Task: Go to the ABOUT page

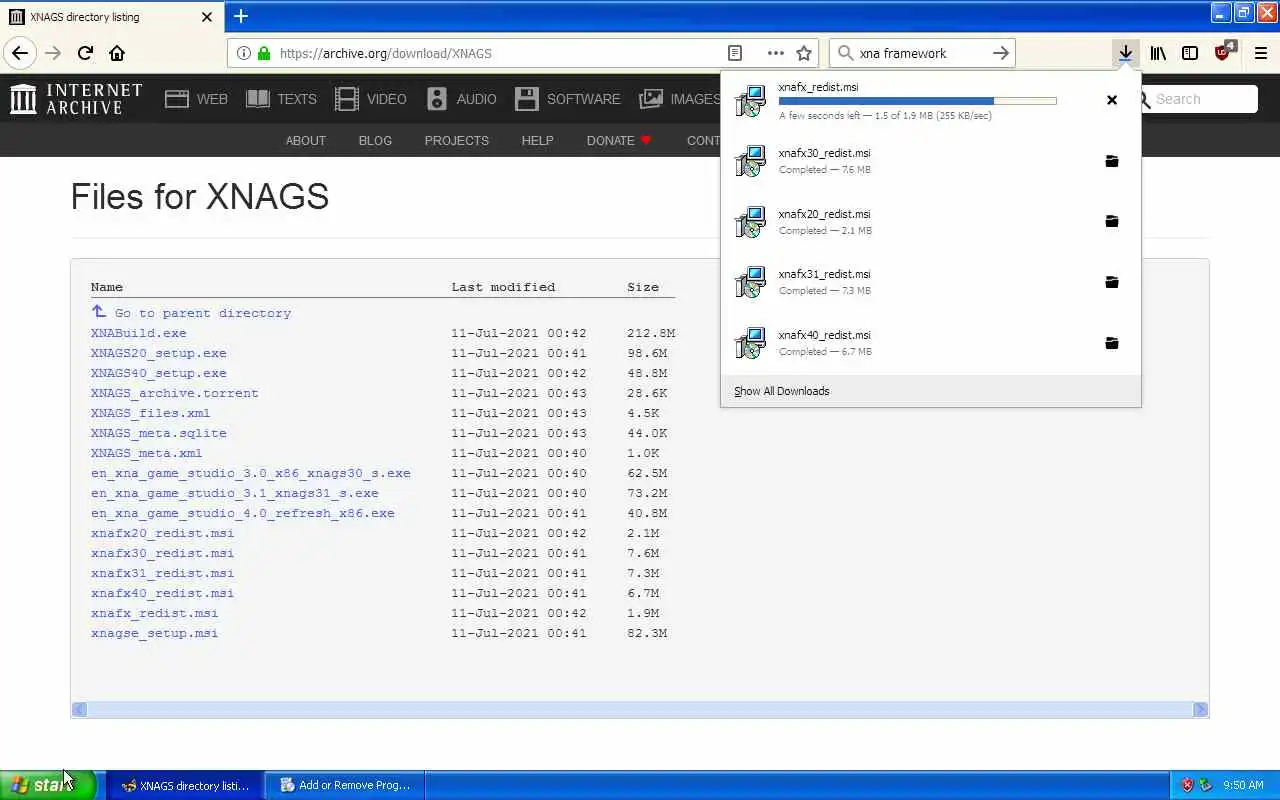Action: tap(306, 140)
